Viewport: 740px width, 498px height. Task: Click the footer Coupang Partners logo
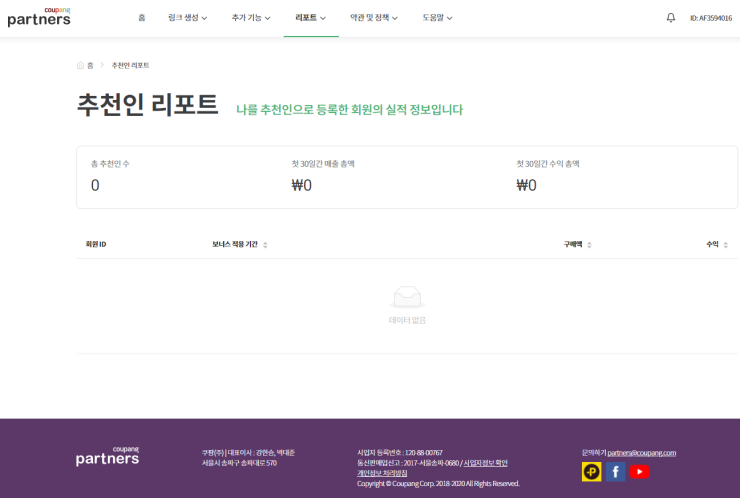point(108,456)
